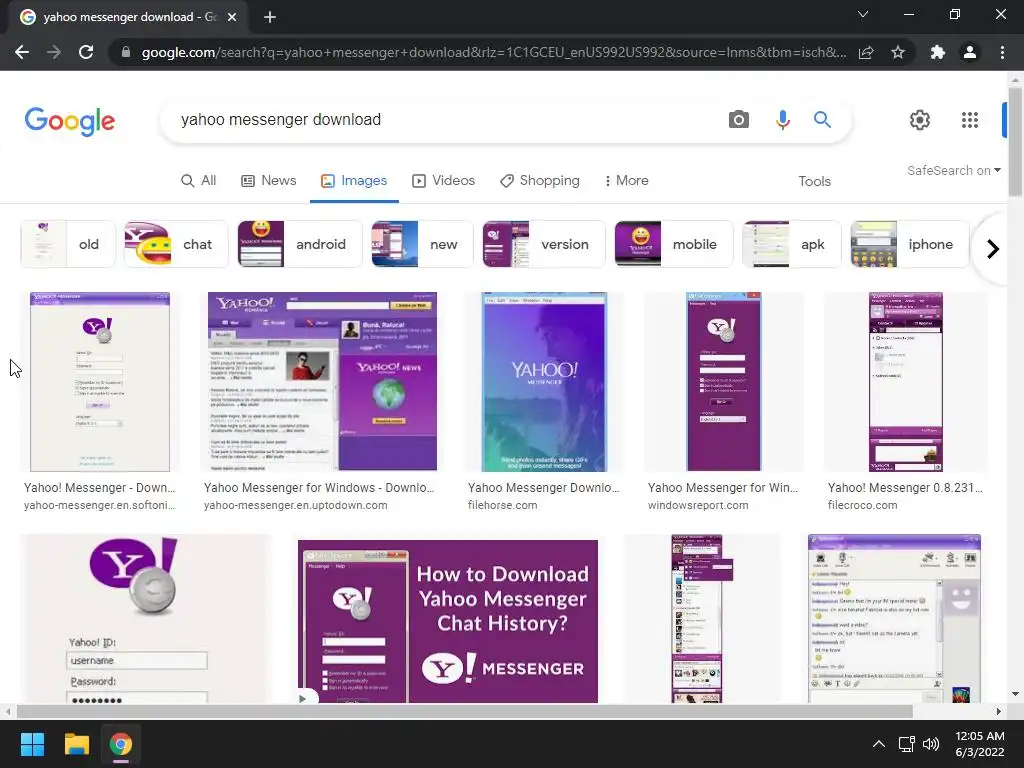Open the filecroco Yahoo! Messenger 0.8.231 image
Viewport: 1024px width, 768px height.
coord(906,382)
